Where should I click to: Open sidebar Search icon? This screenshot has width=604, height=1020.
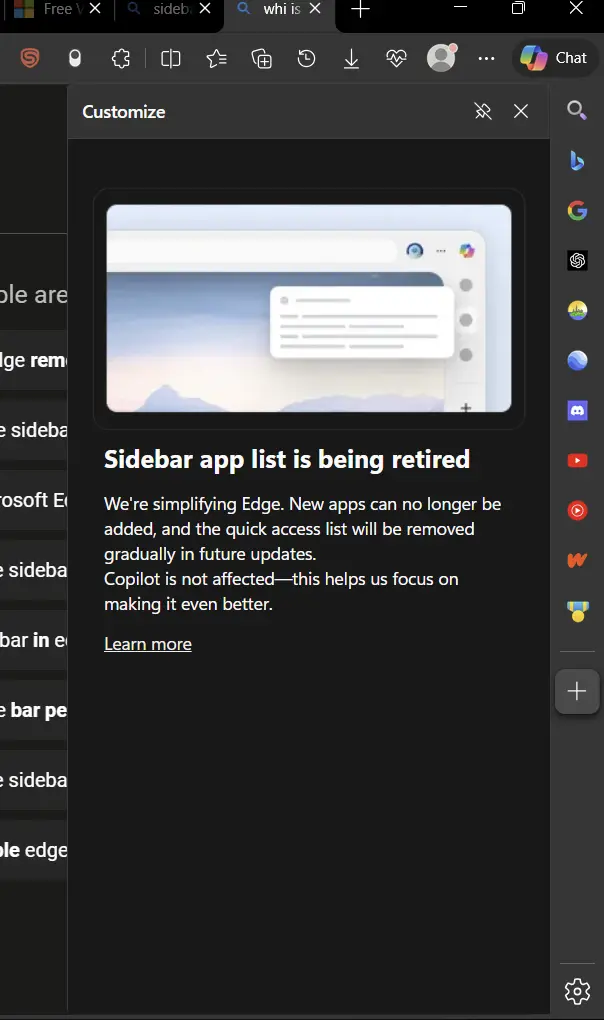[x=577, y=110]
